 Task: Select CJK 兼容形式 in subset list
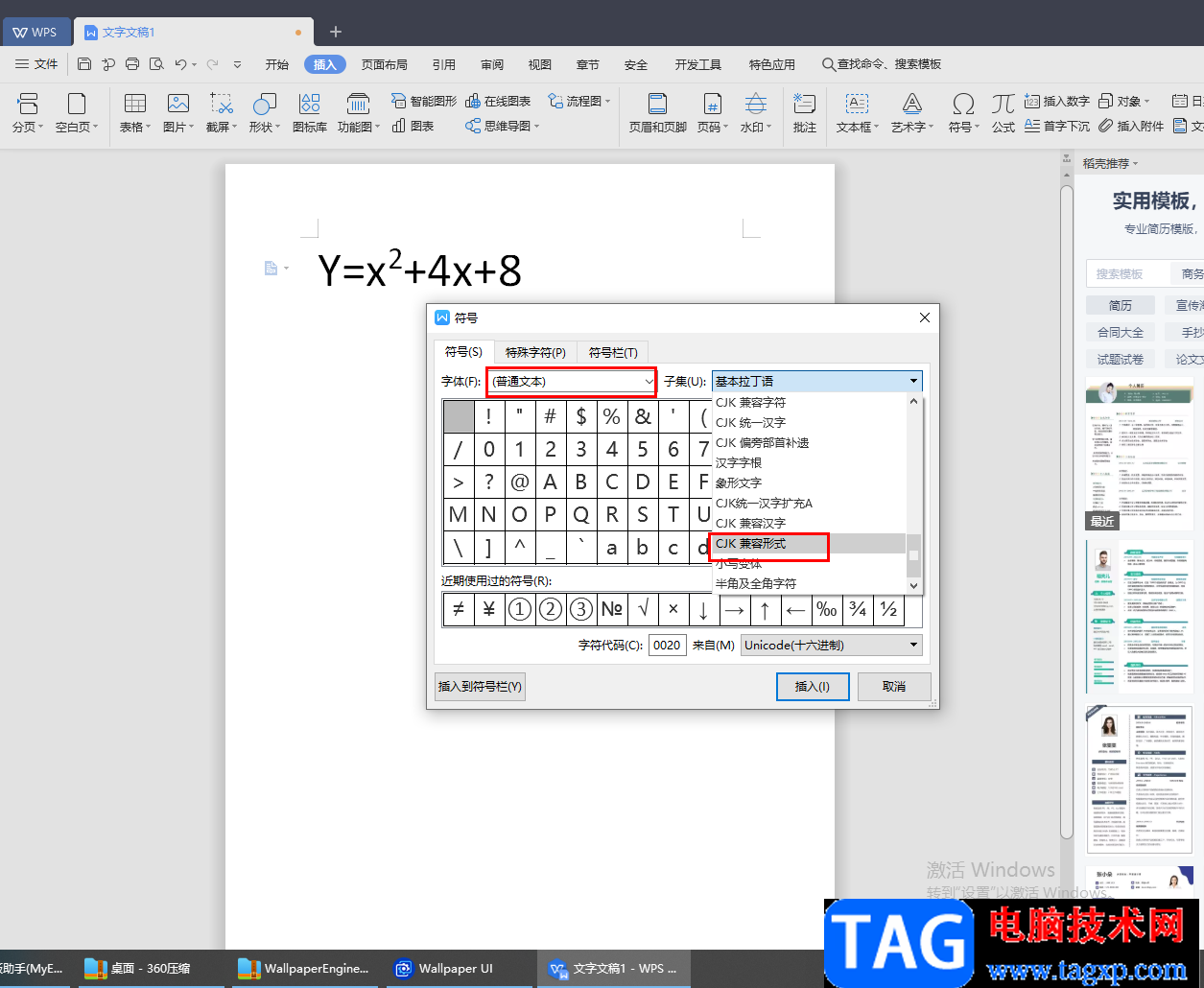809,544
